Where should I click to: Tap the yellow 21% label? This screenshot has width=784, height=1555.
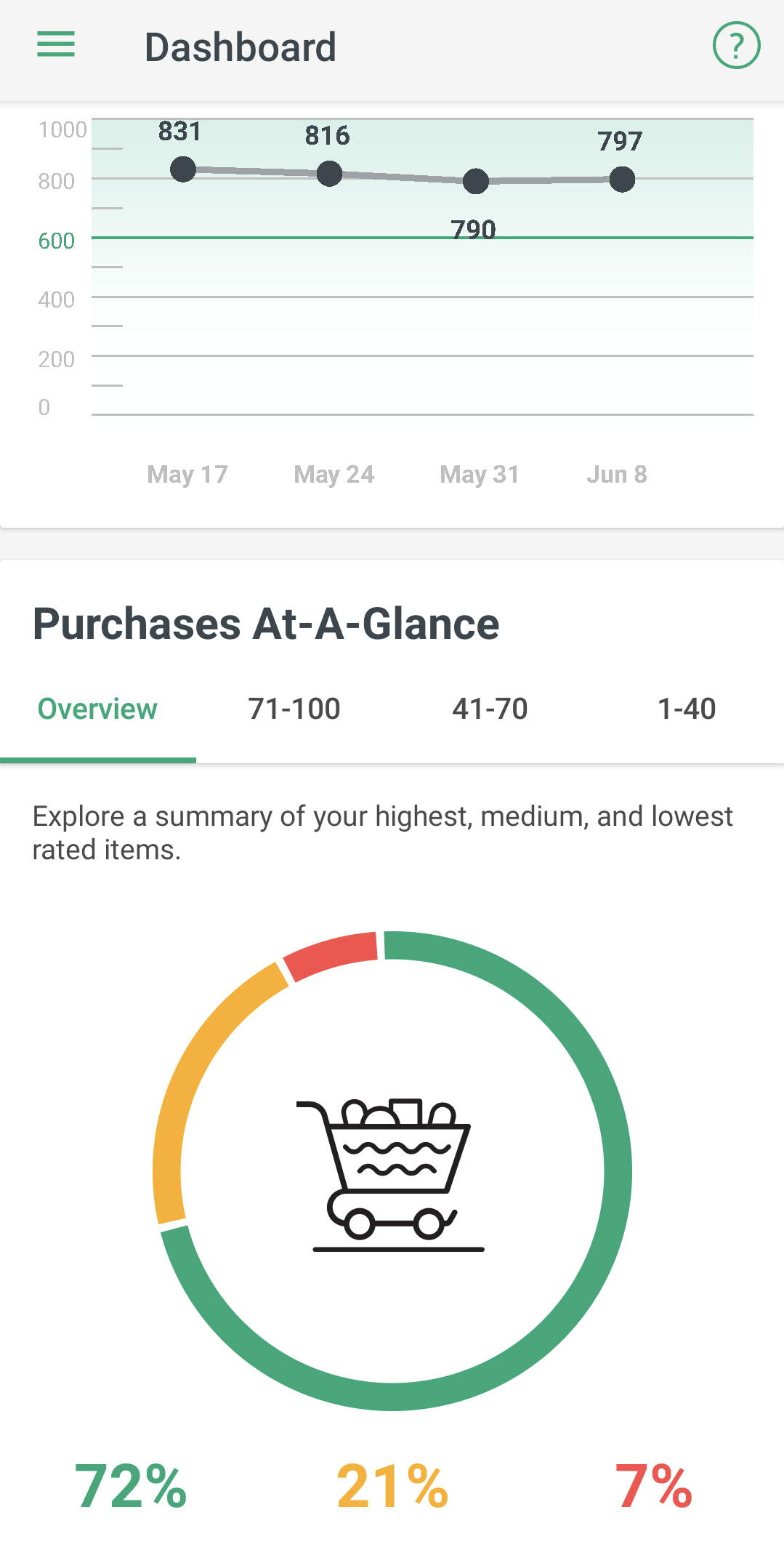[x=392, y=1487]
